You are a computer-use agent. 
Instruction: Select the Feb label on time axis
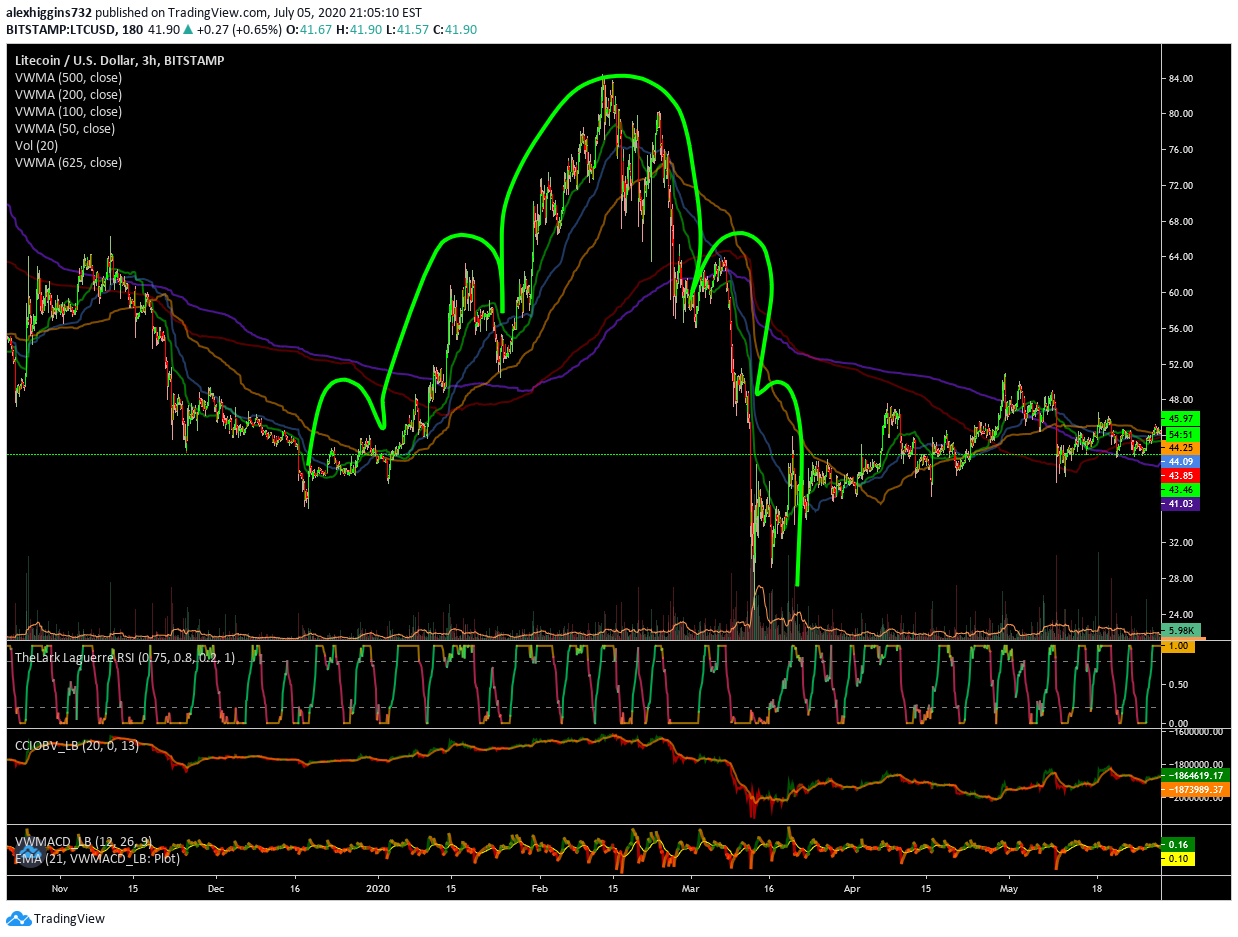coord(540,887)
